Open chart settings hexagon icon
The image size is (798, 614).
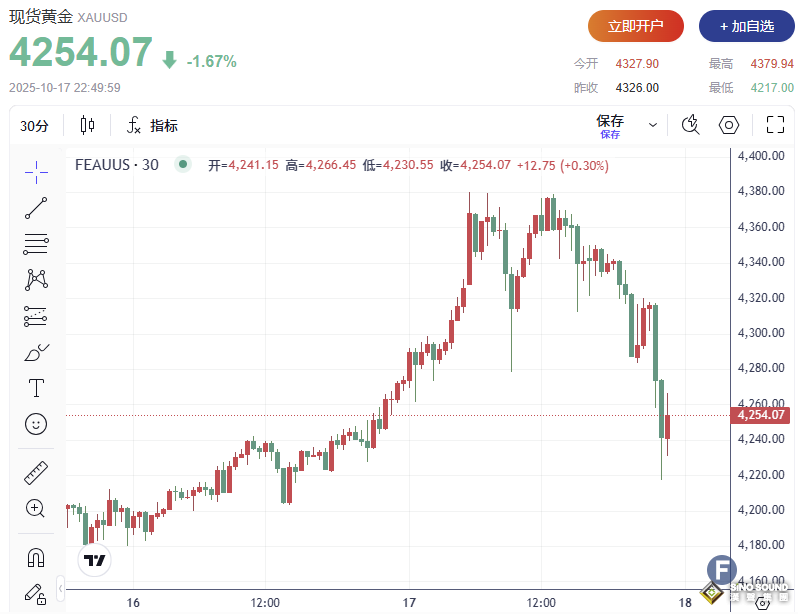tap(729, 125)
